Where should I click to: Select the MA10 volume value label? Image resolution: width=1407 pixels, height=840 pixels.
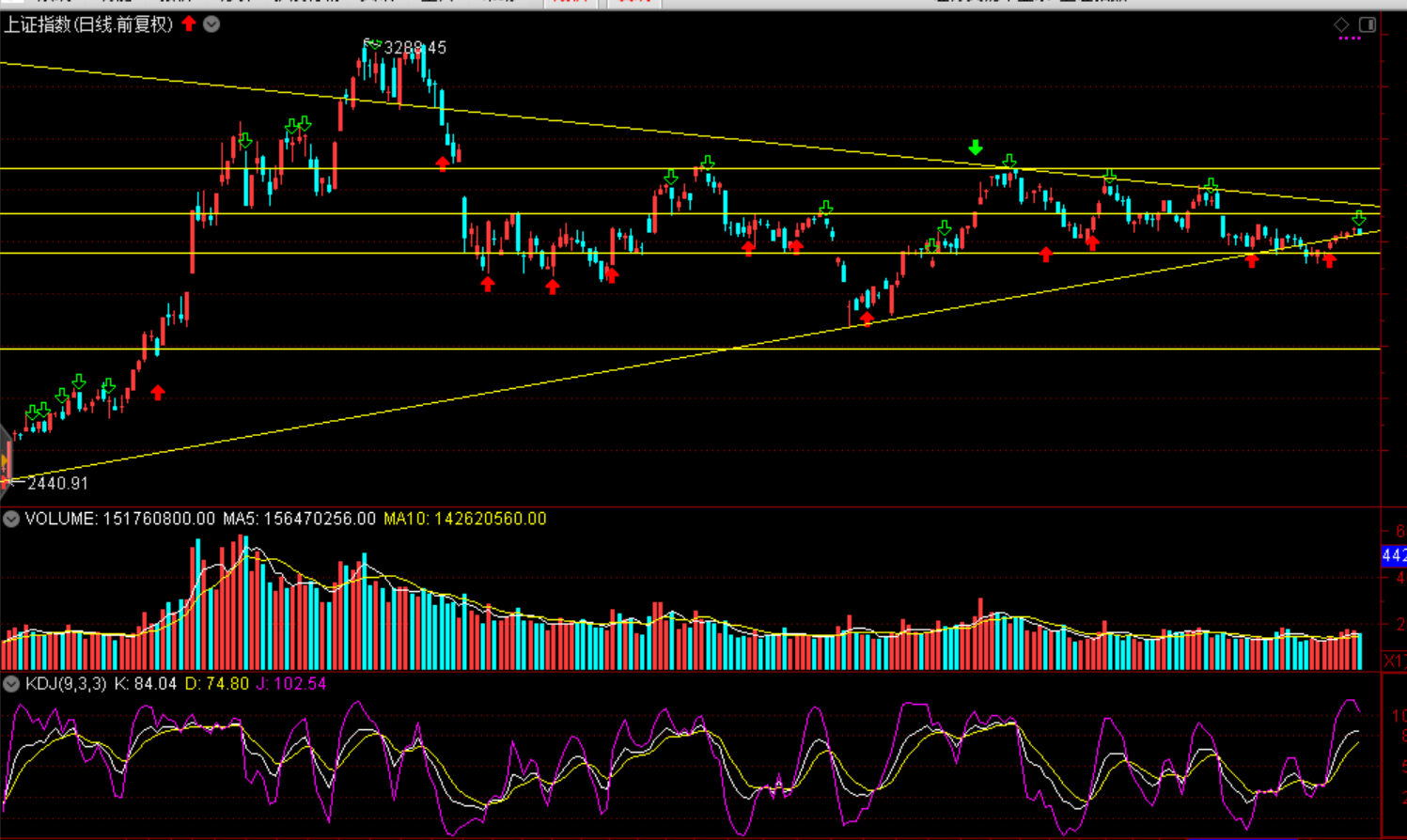464,519
